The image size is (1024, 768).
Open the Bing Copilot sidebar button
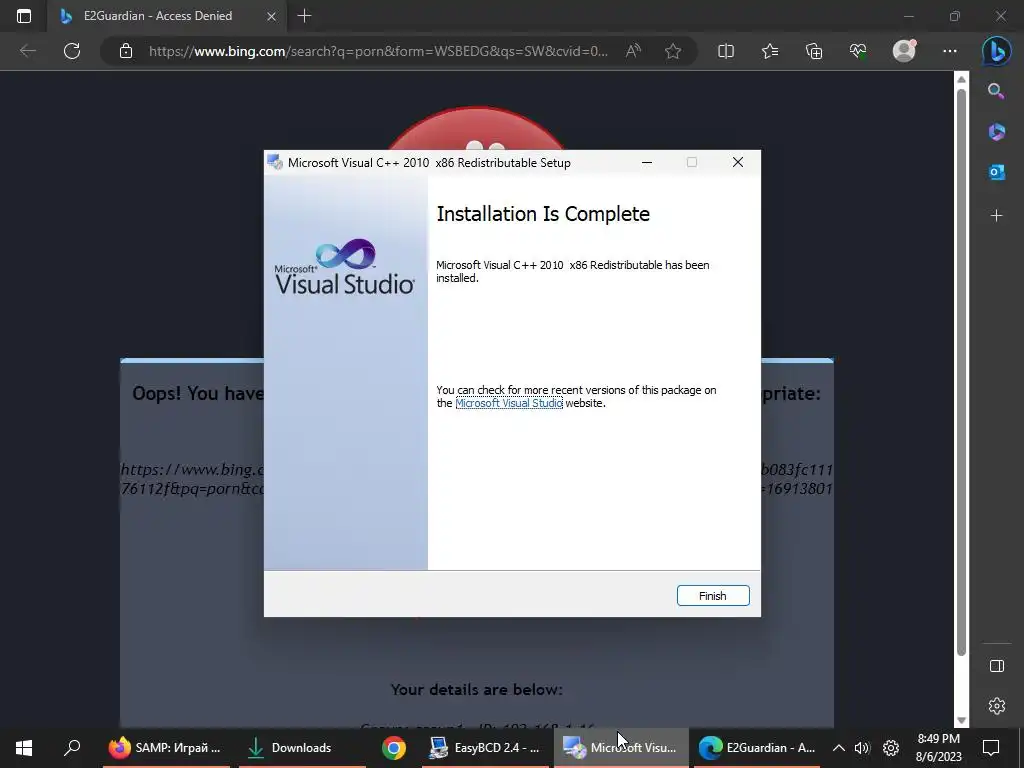[997, 51]
